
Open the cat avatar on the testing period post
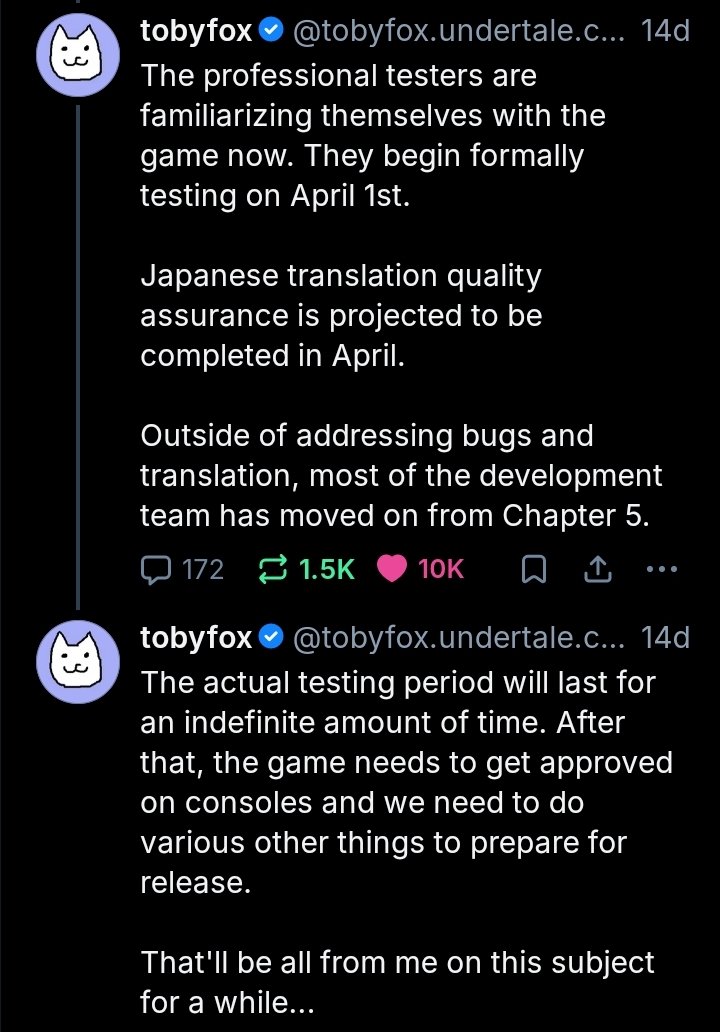[78, 661]
